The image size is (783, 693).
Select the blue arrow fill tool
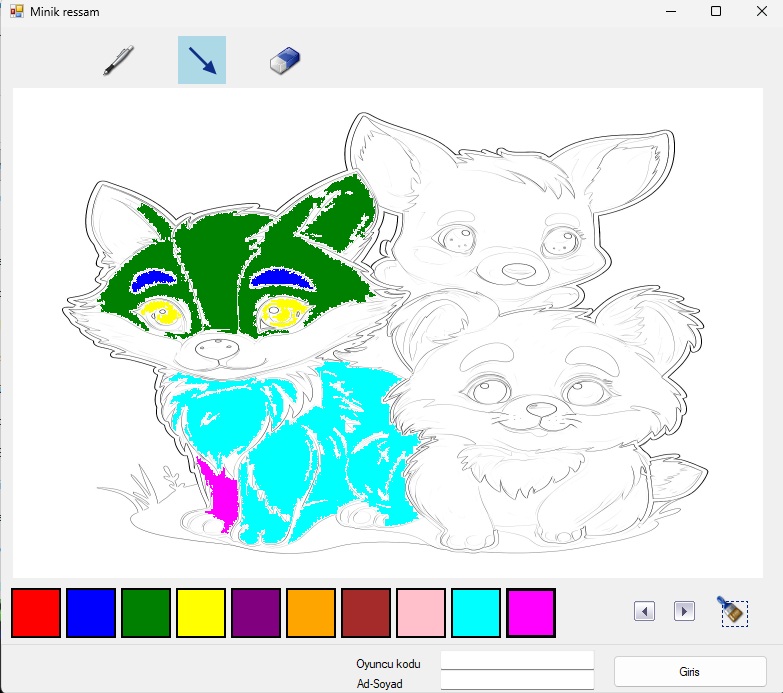point(202,60)
